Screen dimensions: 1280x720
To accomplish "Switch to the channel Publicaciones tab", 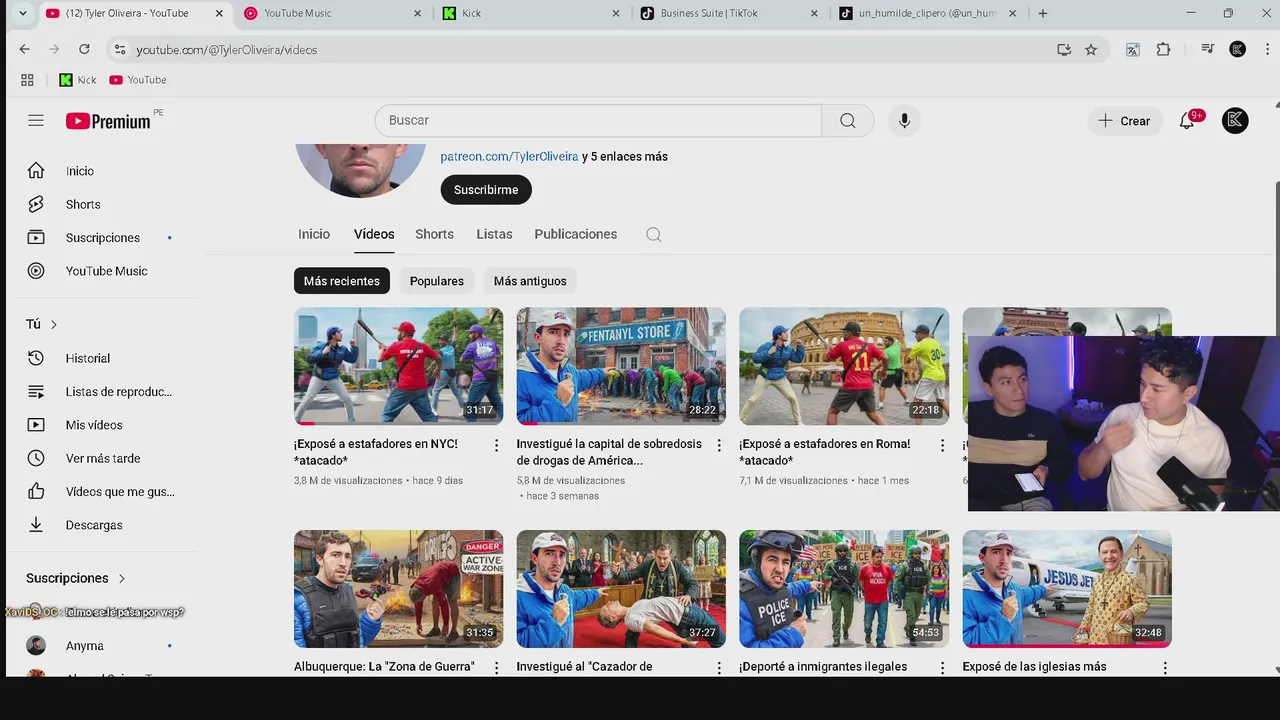I will 576,234.
